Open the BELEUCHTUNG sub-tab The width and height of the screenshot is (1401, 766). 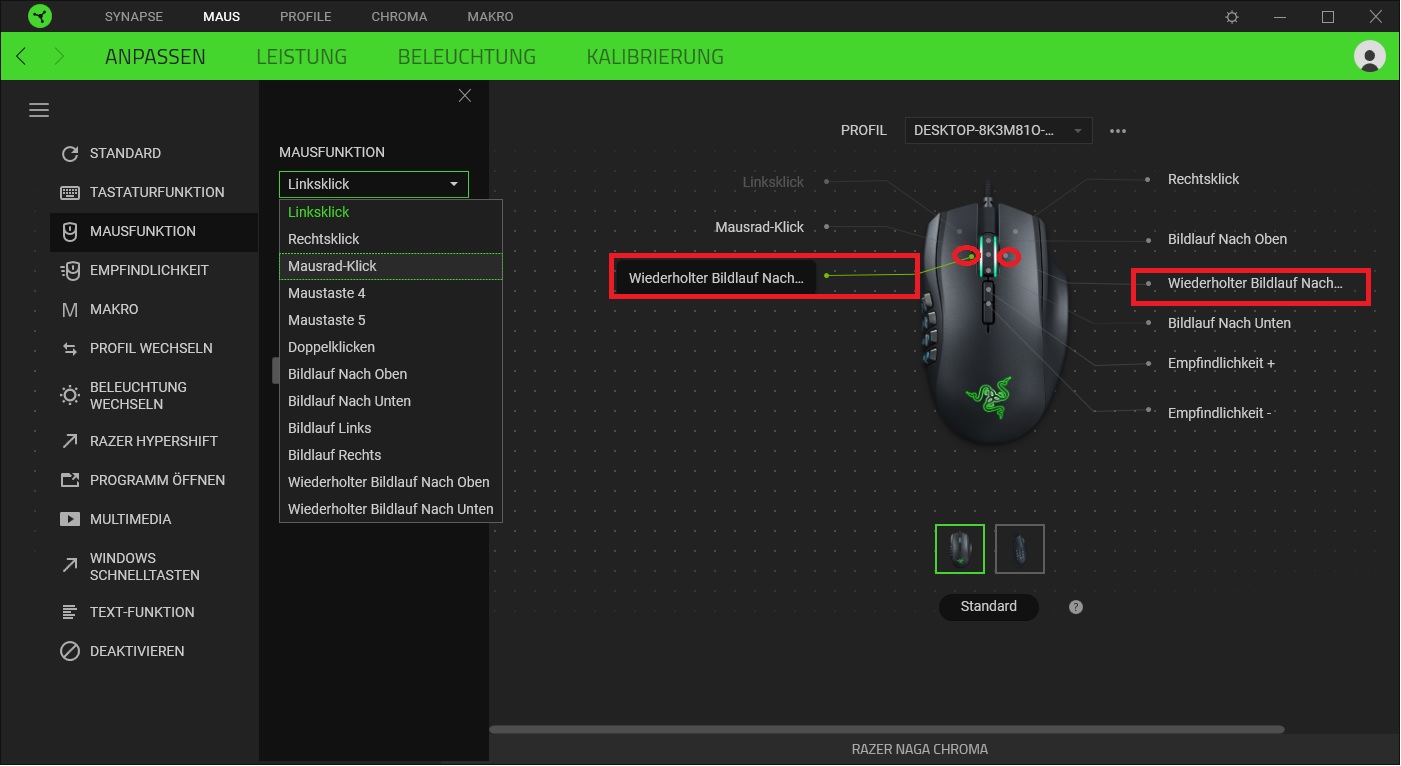[x=467, y=57]
